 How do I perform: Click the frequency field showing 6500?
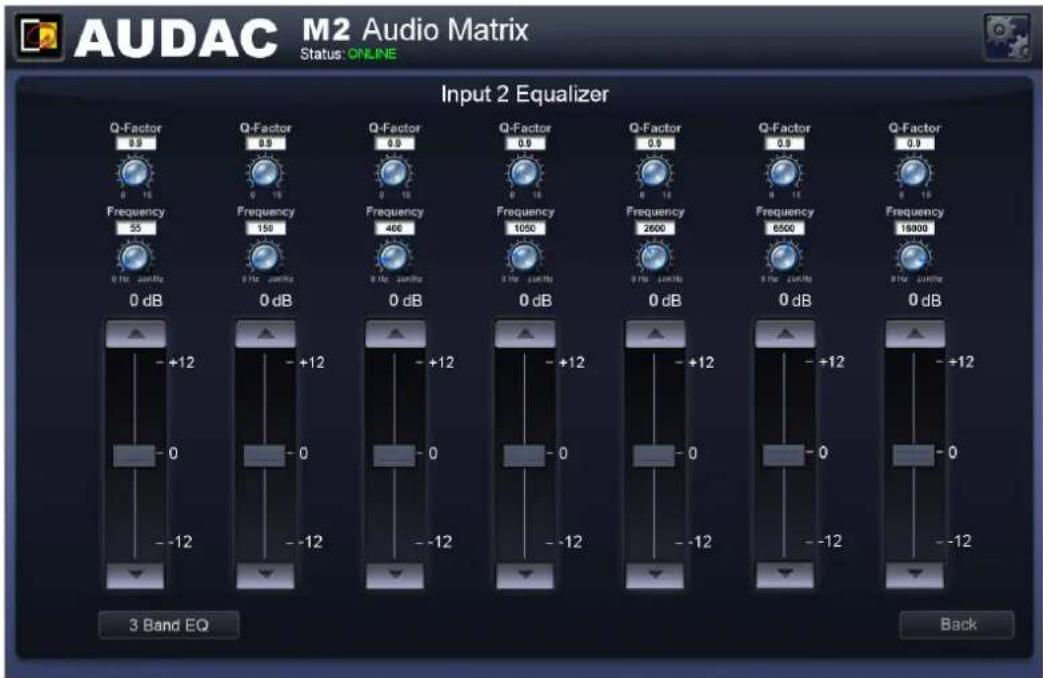point(784,228)
